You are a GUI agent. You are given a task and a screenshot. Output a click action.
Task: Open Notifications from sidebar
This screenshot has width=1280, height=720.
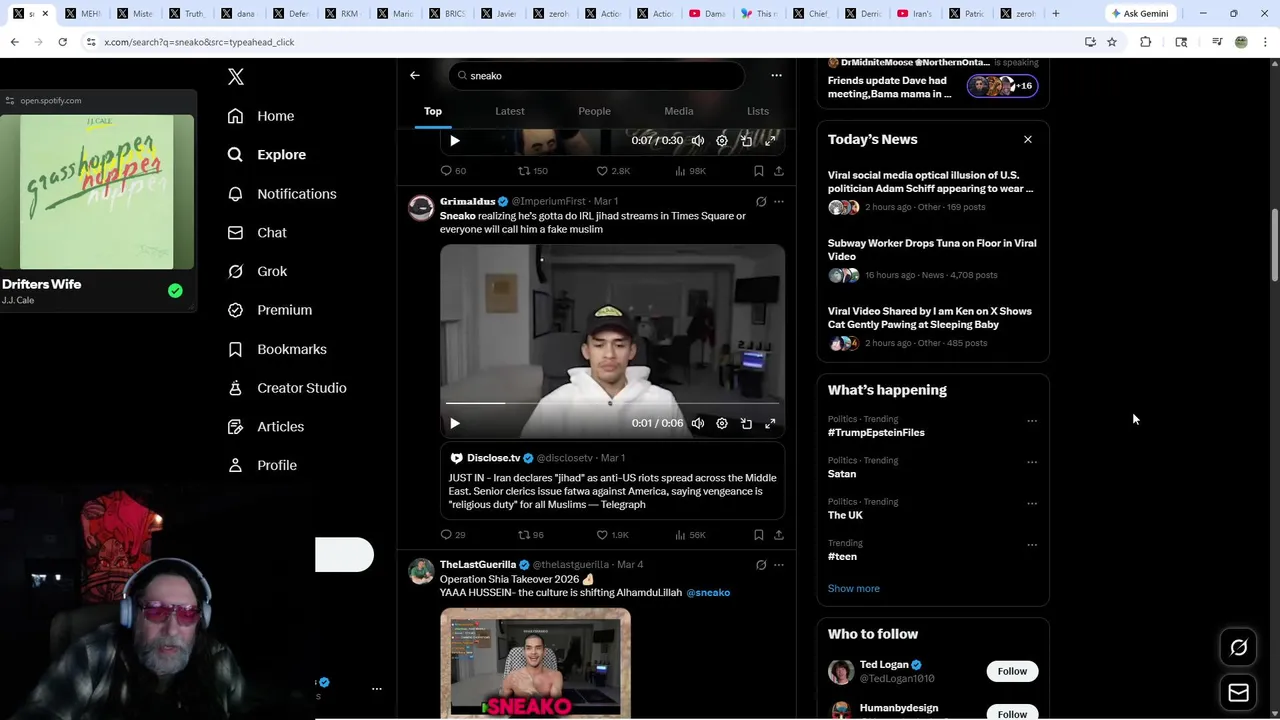click(282, 194)
